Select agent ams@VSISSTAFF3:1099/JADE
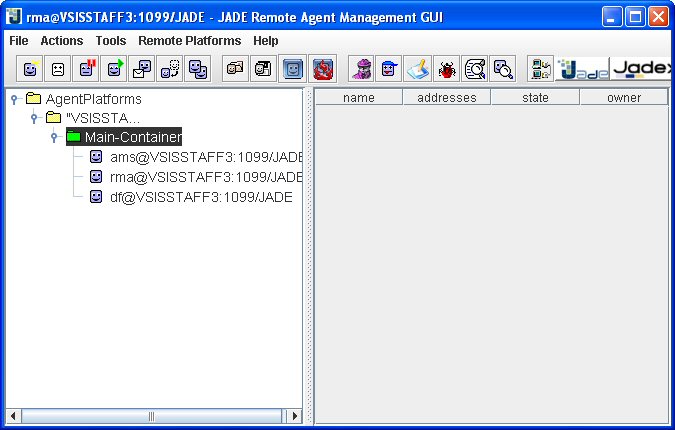 click(x=196, y=157)
